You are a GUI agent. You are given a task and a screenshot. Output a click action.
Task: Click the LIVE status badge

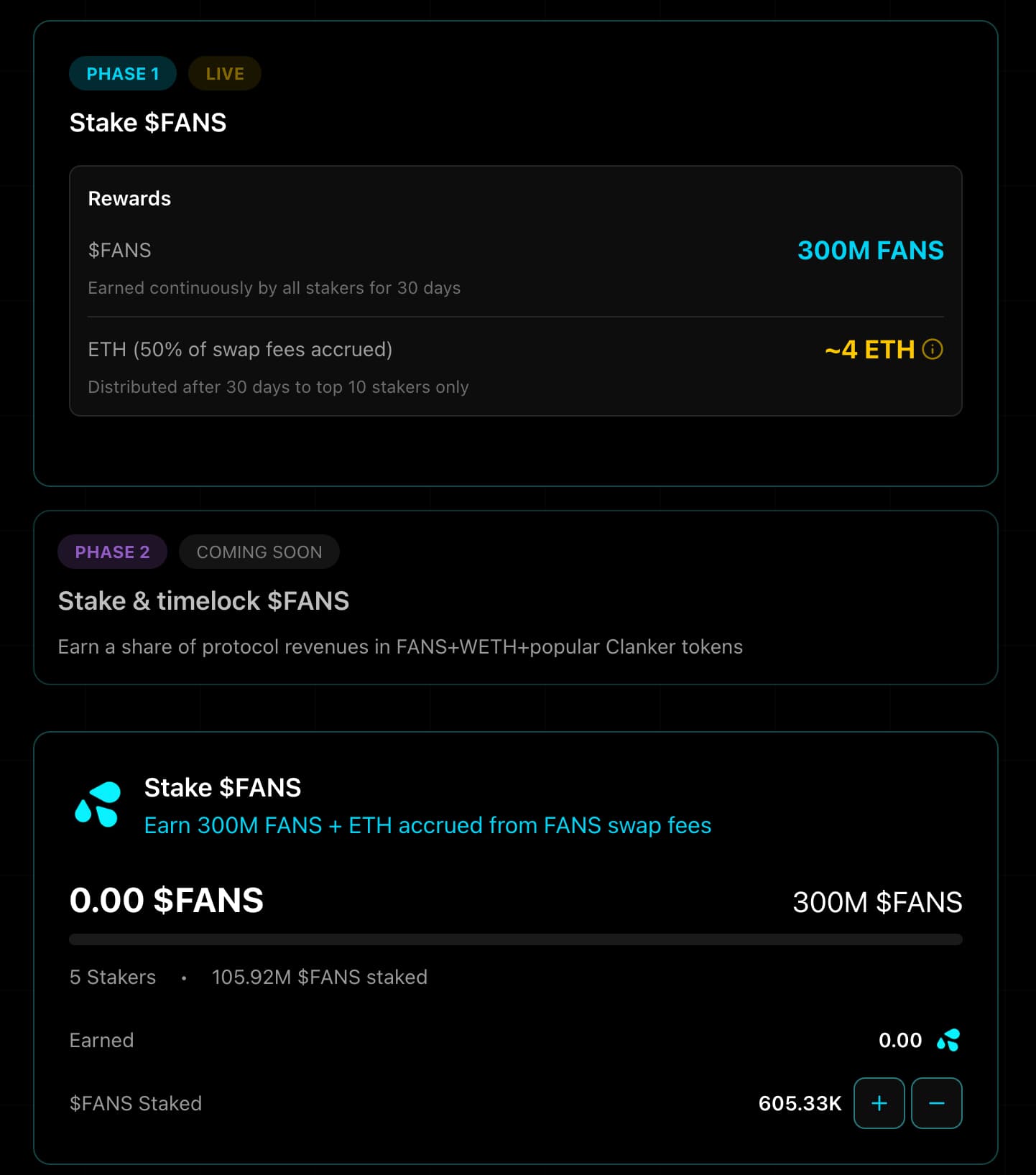point(224,73)
